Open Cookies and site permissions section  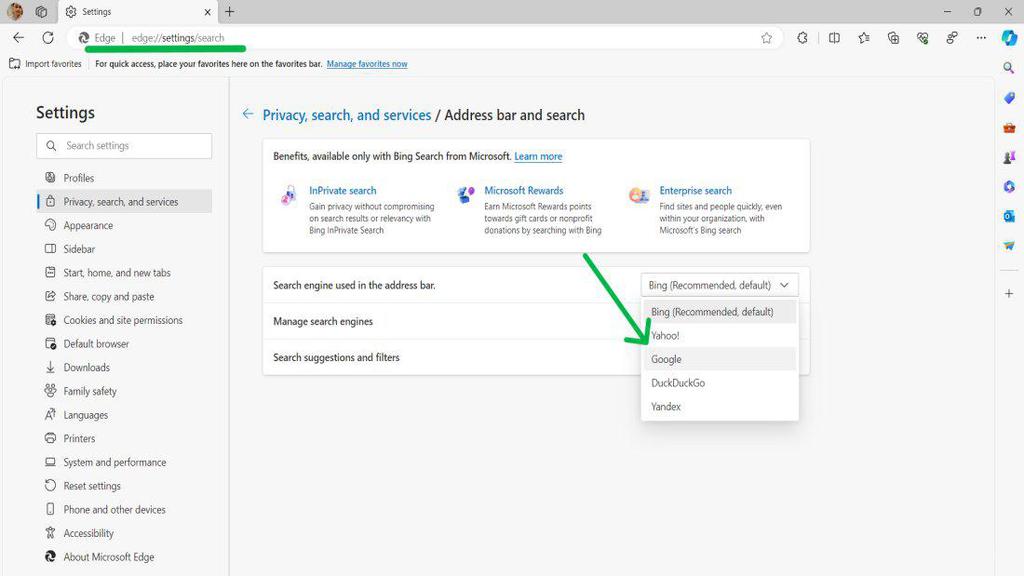(x=124, y=320)
